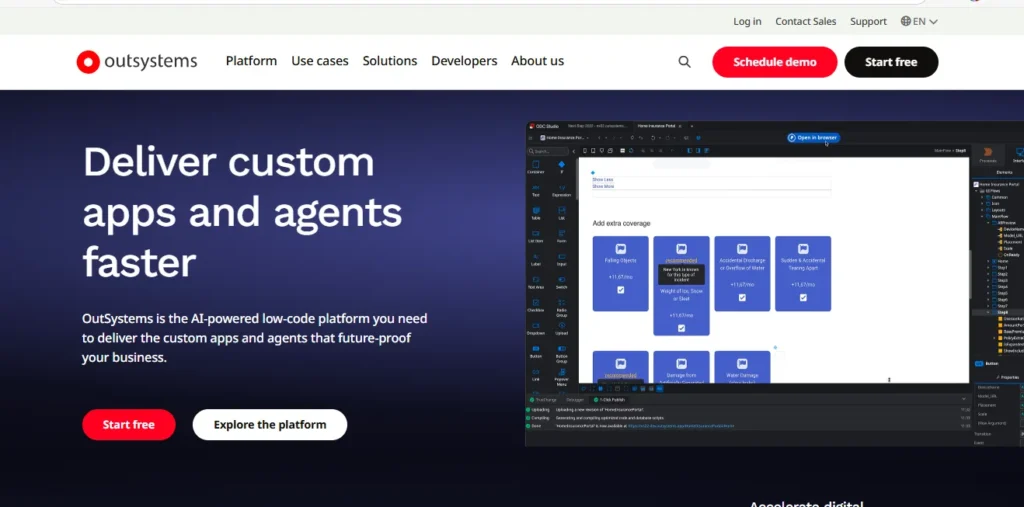Click the image icon on Falling Objects card
This screenshot has width=1024, height=507.
point(620,248)
